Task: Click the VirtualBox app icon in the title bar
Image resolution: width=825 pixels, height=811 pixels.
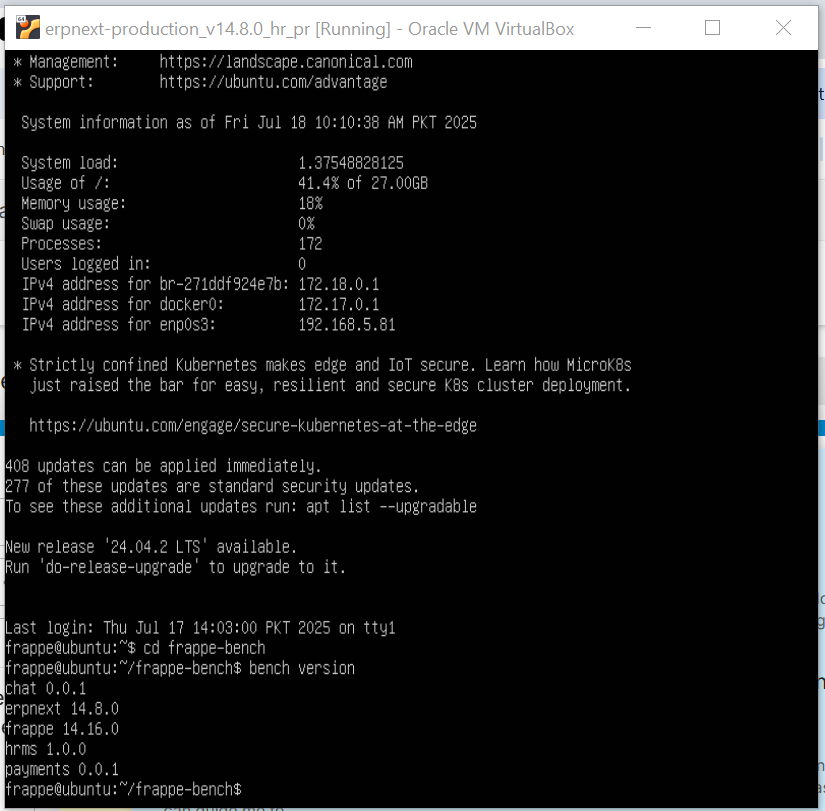Action: tap(27, 28)
